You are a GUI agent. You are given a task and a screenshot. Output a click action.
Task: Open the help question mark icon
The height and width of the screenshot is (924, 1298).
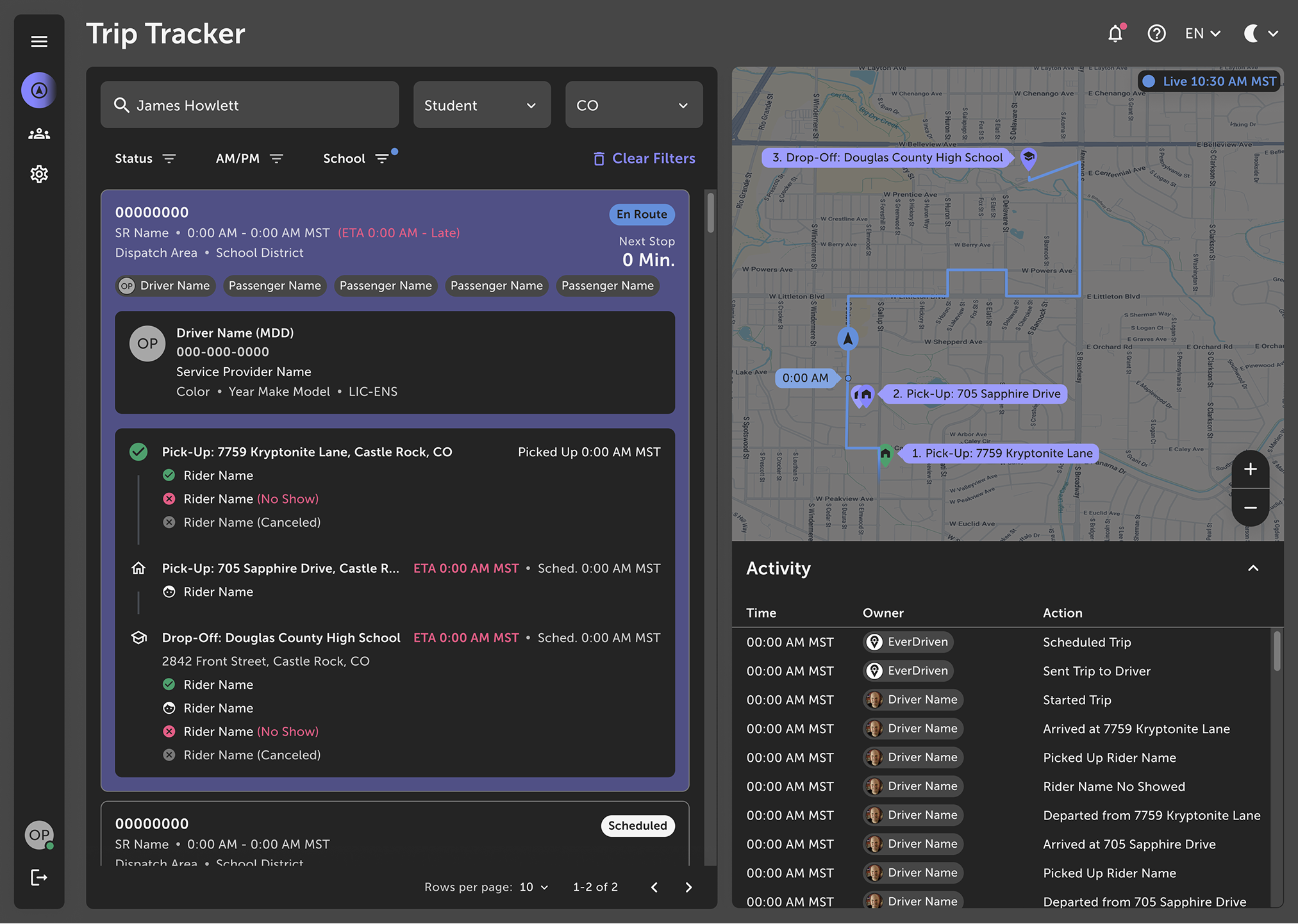pyautogui.click(x=1156, y=33)
